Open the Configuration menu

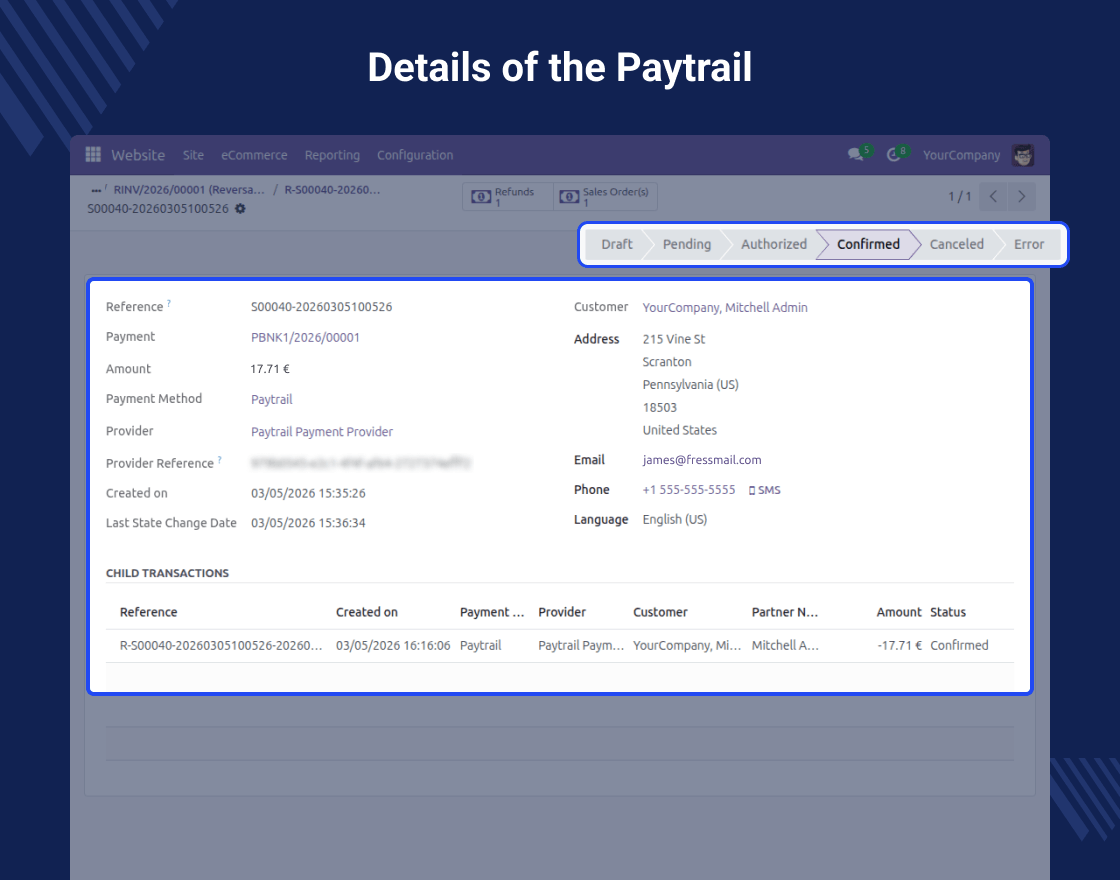point(415,155)
